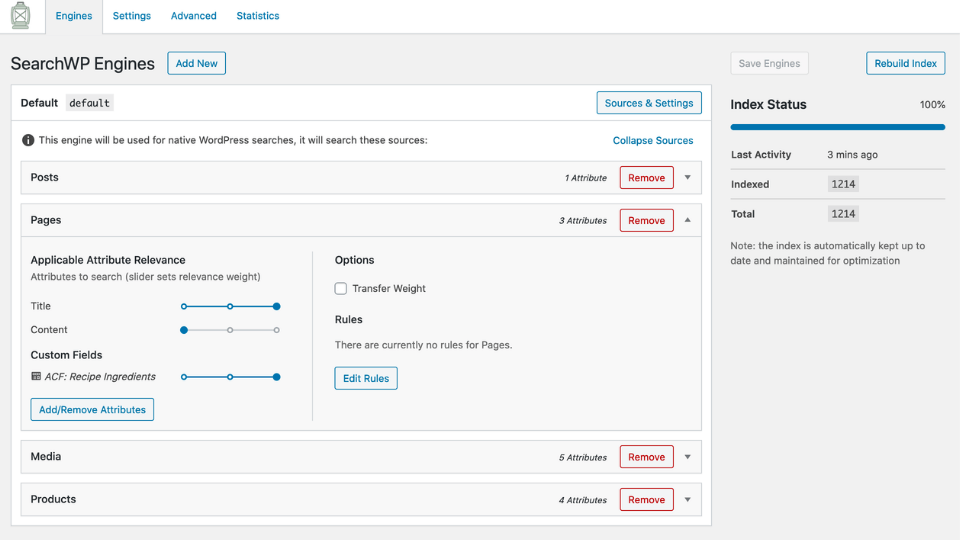Click the Edit Rules button
960x540 pixels.
tap(366, 378)
